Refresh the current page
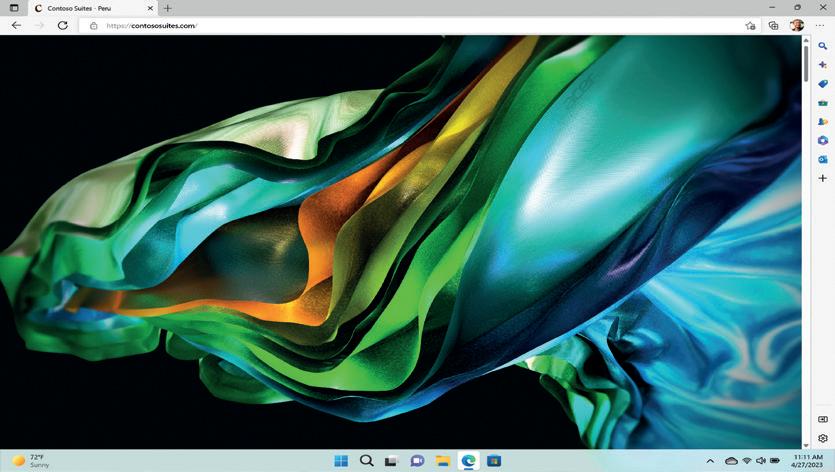 [x=63, y=26]
